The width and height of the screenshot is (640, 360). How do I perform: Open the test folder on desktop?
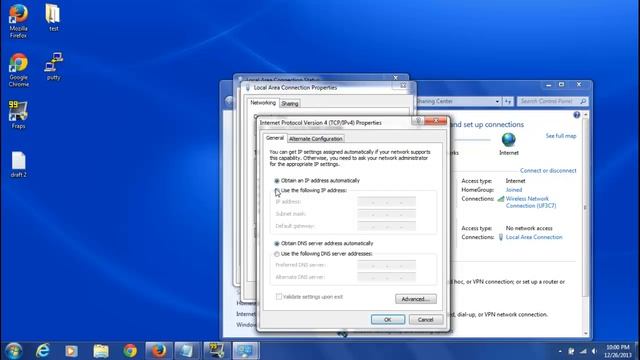[x=53, y=18]
